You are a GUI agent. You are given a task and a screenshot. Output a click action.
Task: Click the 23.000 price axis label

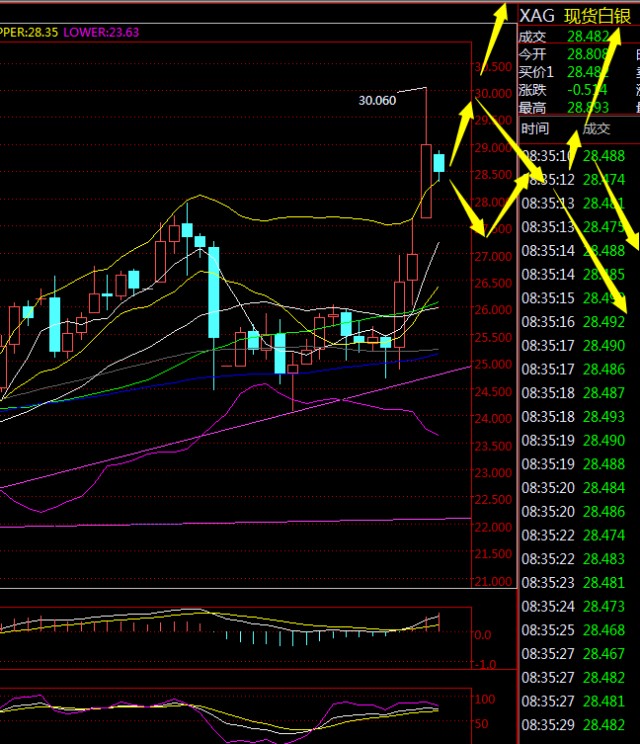tap(493, 473)
